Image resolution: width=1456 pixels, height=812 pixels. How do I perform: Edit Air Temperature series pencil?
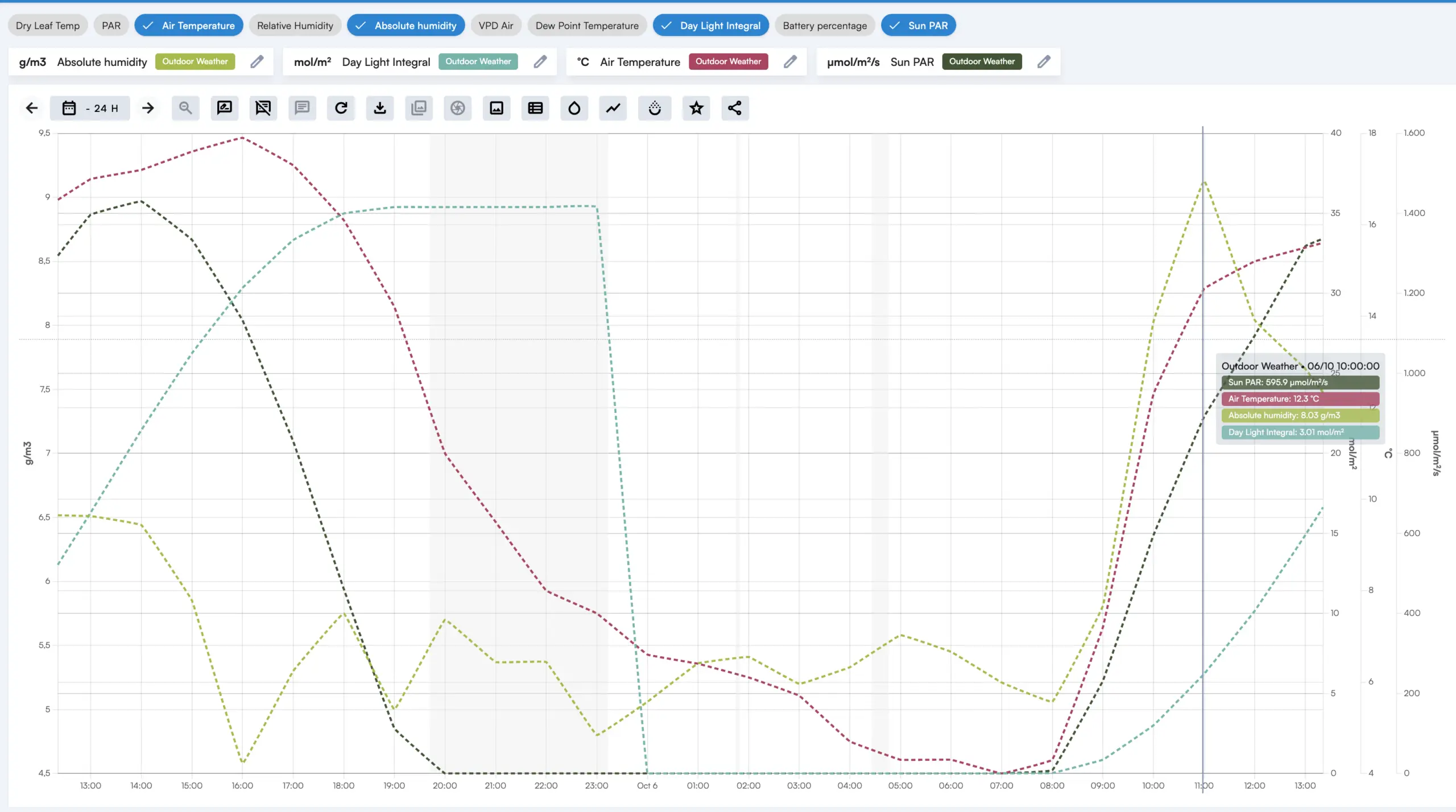pyautogui.click(x=790, y=61)
